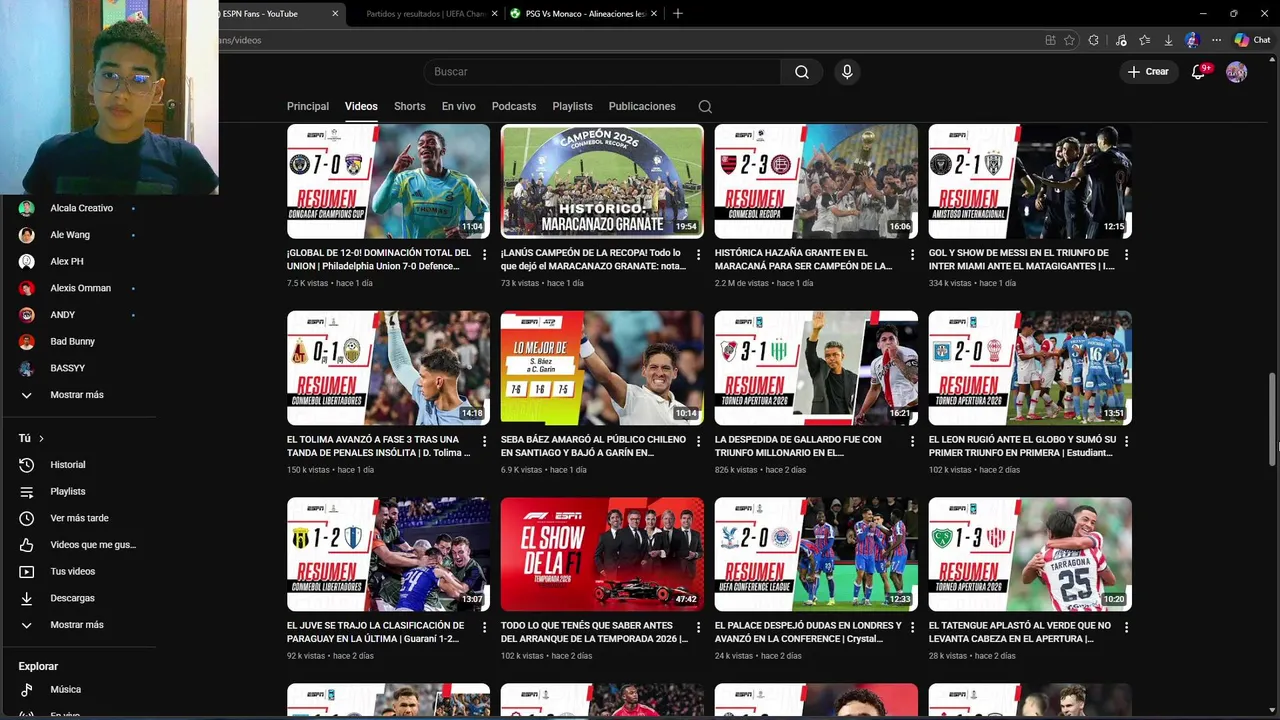Image resolution: width=1280 pixels, height=720 pixels.
Task: Open options menu for Gol y show de Messi video
Action: (1126, 255)
